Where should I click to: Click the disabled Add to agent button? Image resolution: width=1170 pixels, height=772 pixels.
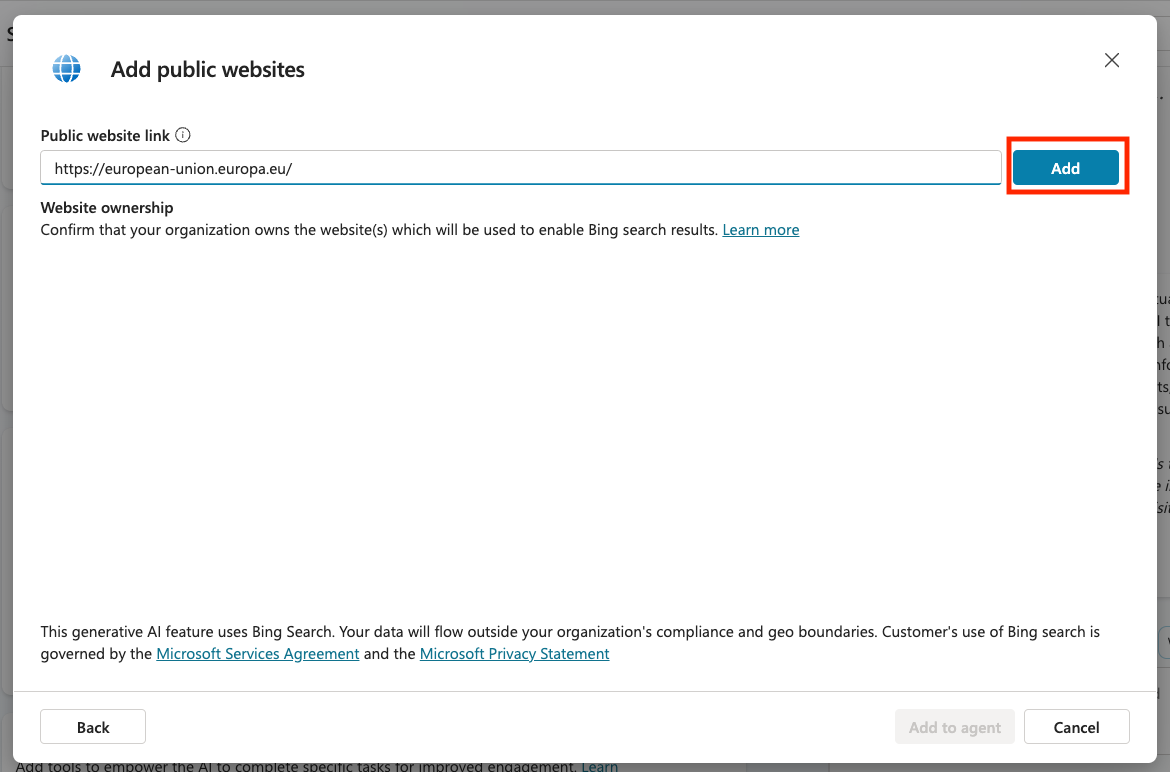(x=954, y=726)
